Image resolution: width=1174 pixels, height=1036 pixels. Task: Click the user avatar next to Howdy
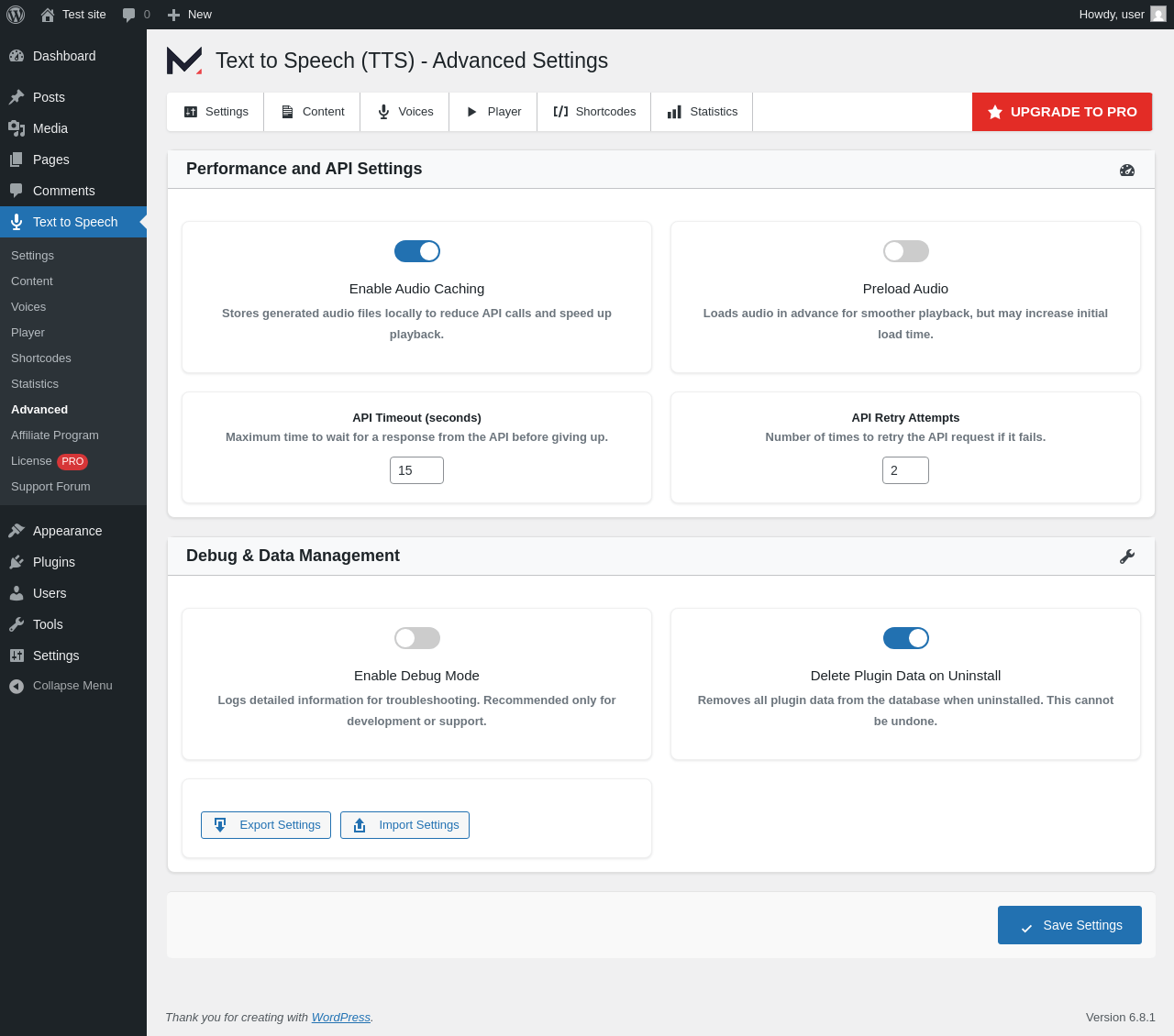[1158, 14]
